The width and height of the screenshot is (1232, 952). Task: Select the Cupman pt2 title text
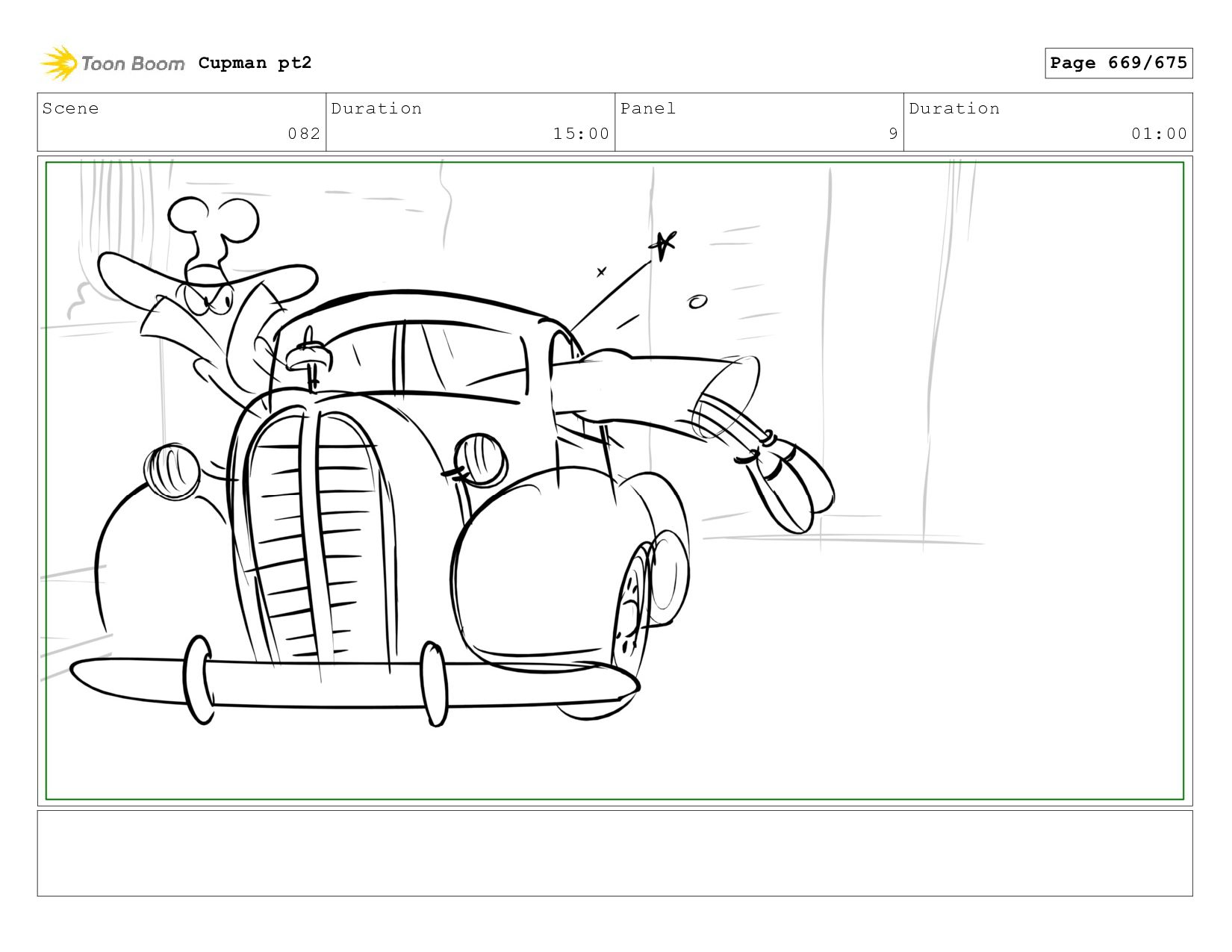[x=255, y=63]
